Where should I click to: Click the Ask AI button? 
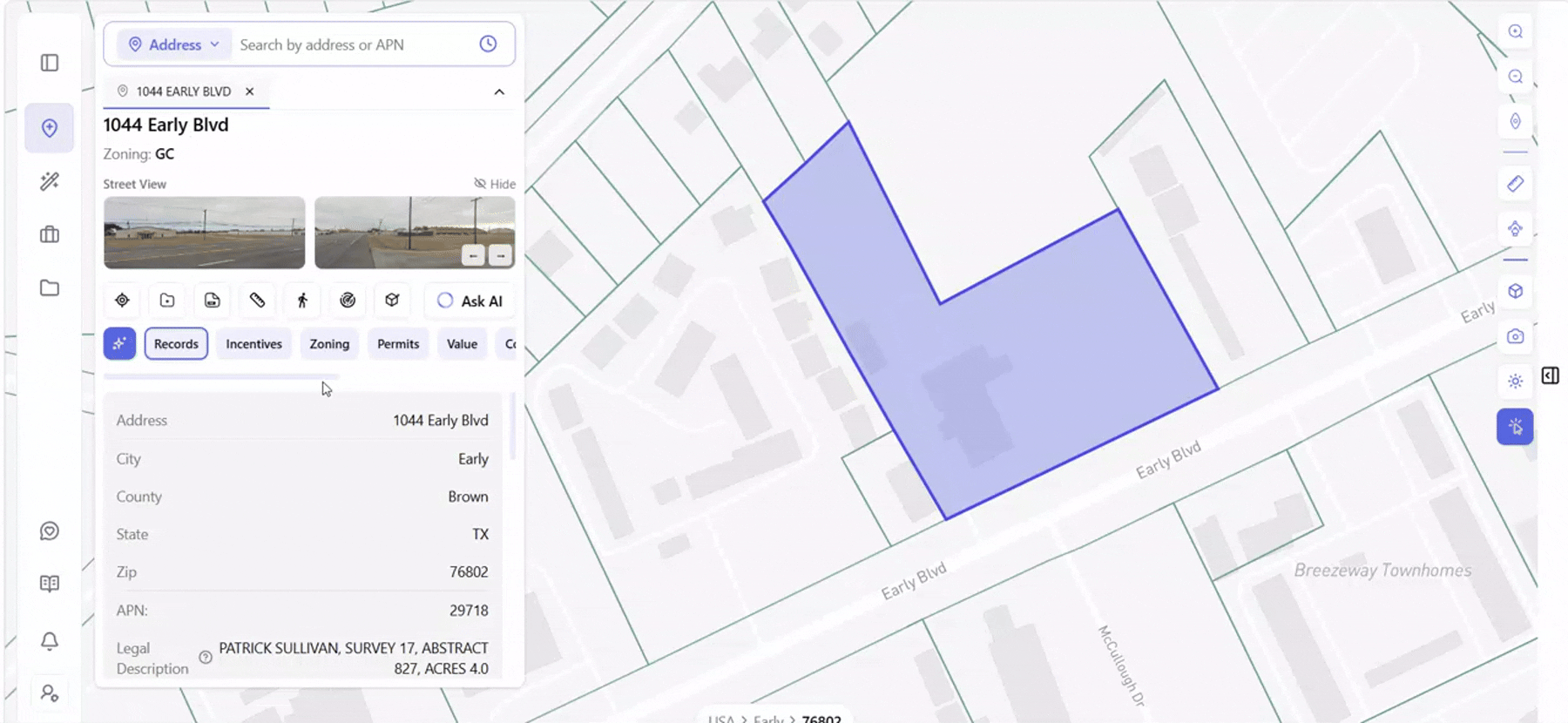(x=470, y=301)
